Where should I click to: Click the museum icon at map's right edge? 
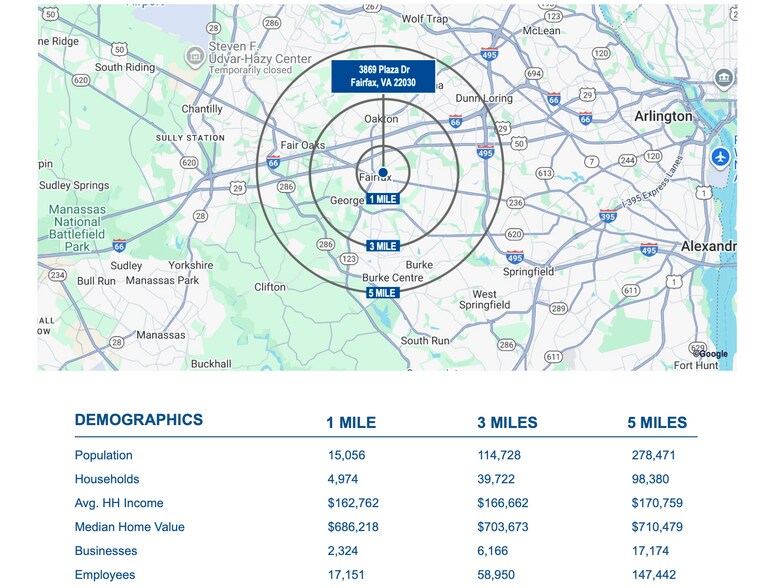pyautogui.click(x=723, y=79)
